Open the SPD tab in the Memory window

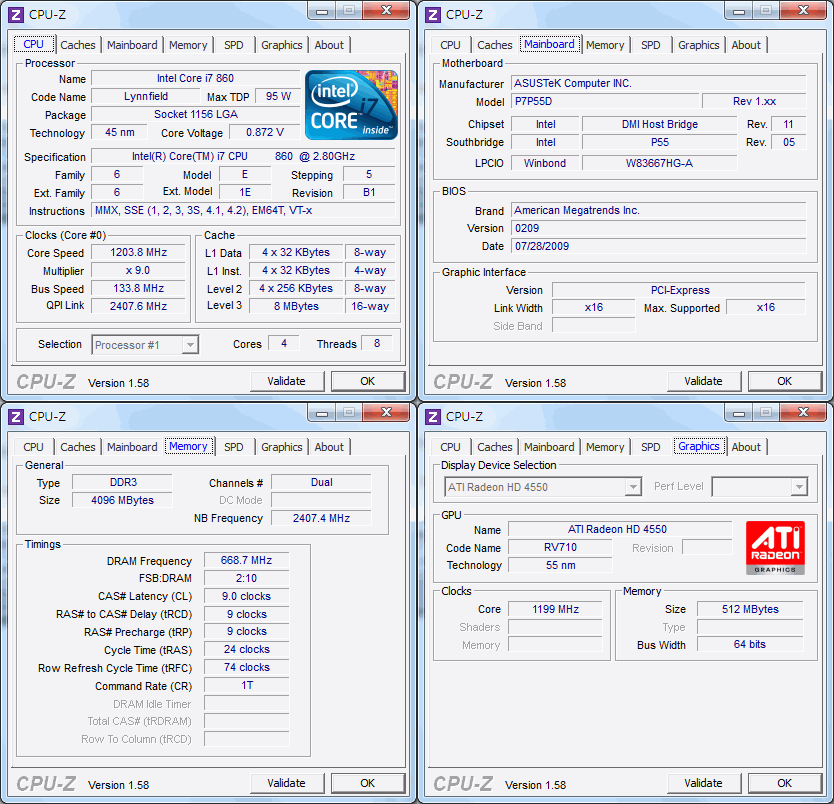[233, 447]
